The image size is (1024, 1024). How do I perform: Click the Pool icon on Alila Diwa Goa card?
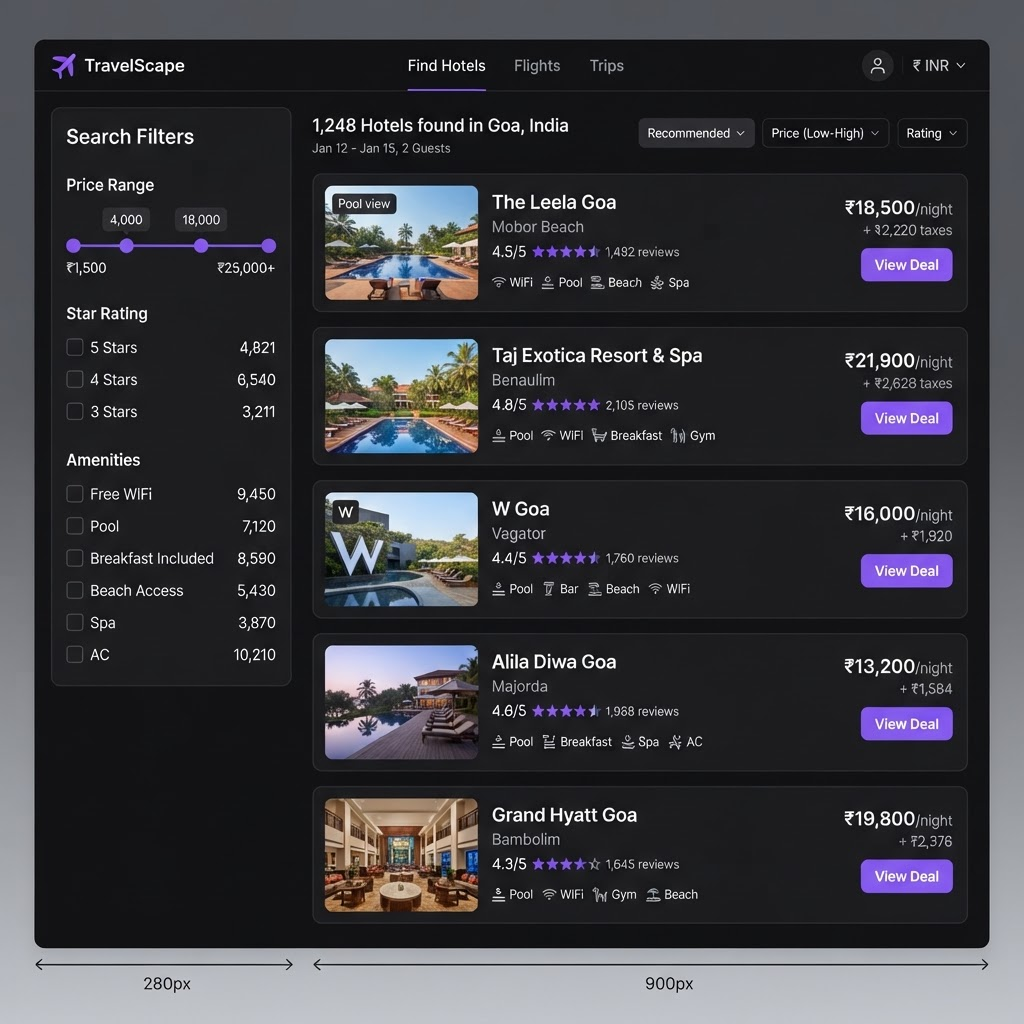pos(498,741)
